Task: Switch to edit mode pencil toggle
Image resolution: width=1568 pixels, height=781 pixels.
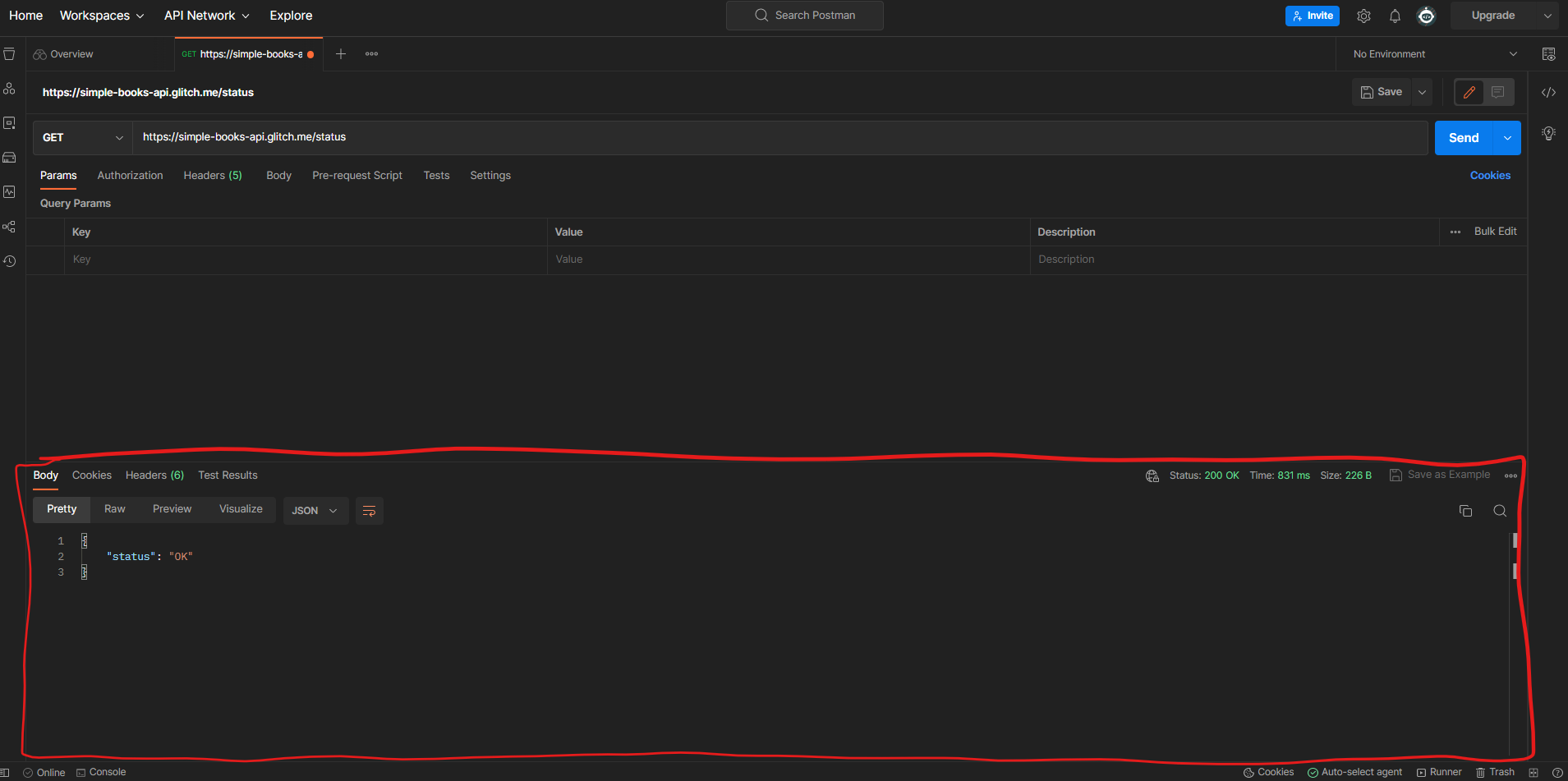Action: click(1469, 92)
